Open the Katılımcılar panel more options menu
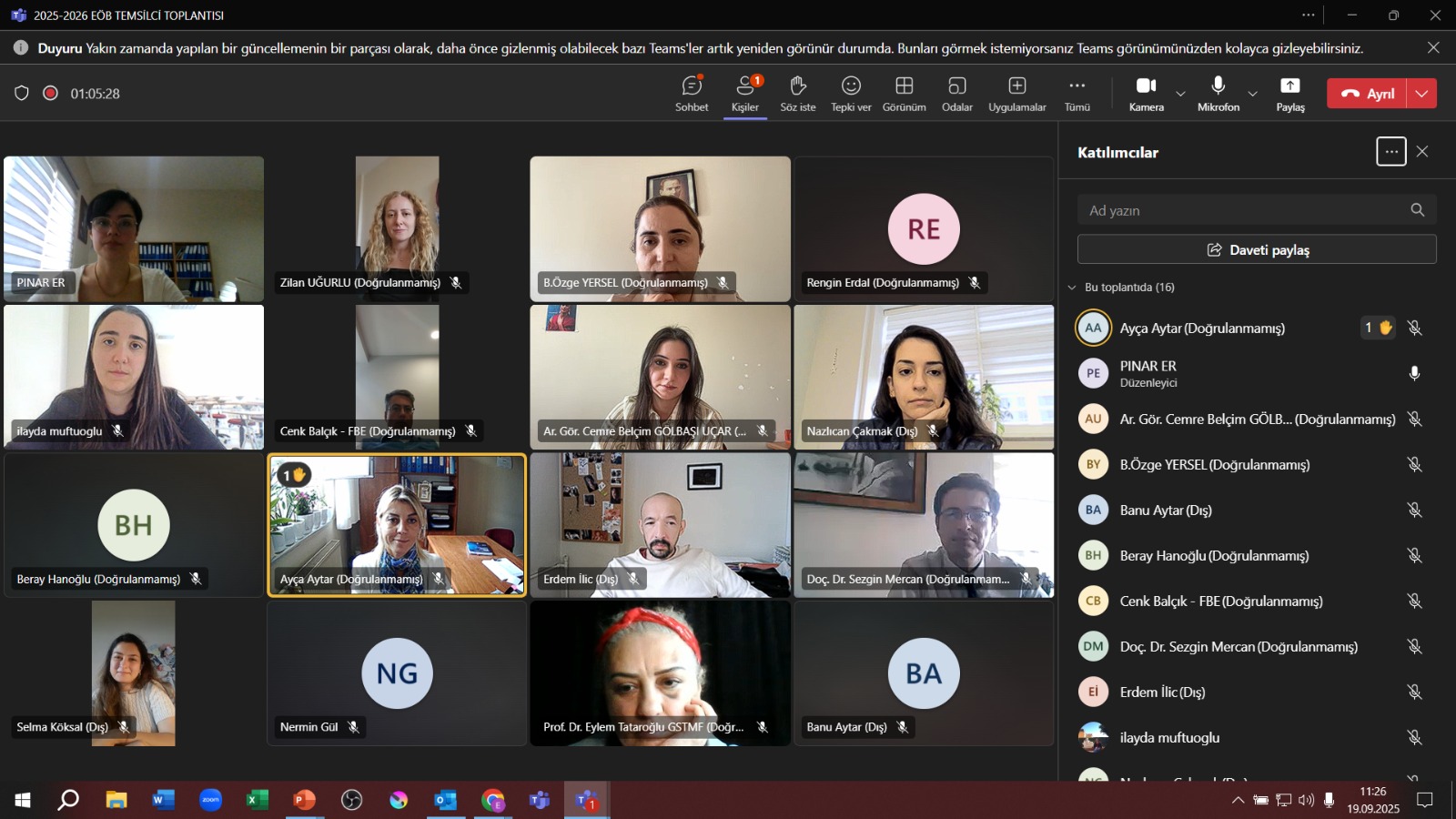 coord(1390,152)
